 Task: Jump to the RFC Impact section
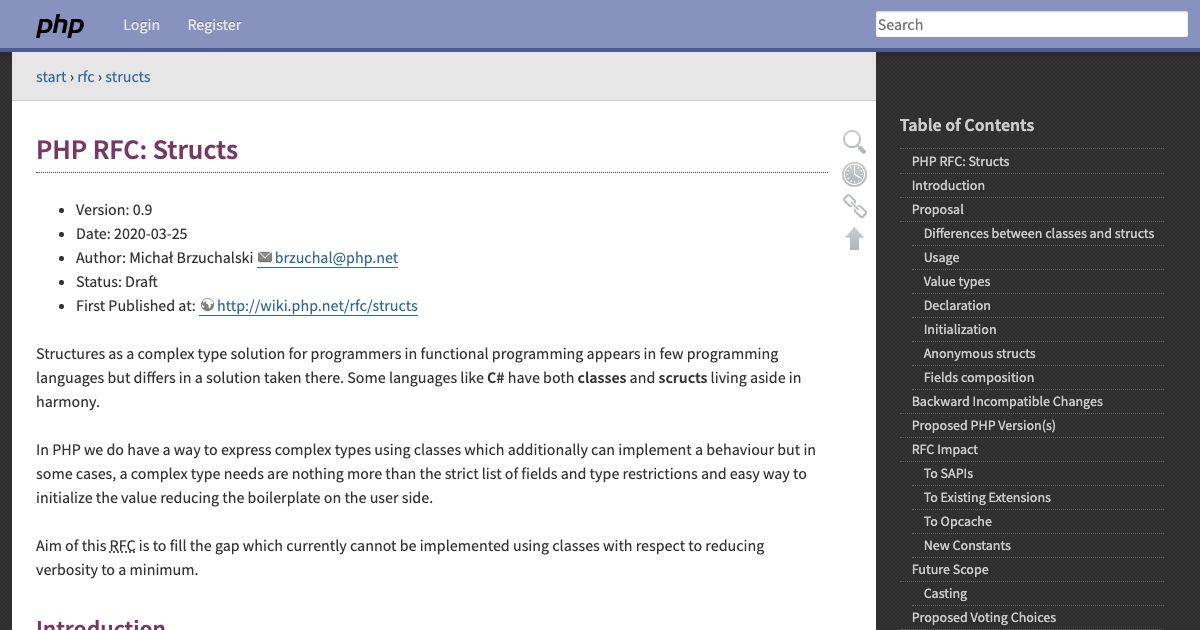944,449
